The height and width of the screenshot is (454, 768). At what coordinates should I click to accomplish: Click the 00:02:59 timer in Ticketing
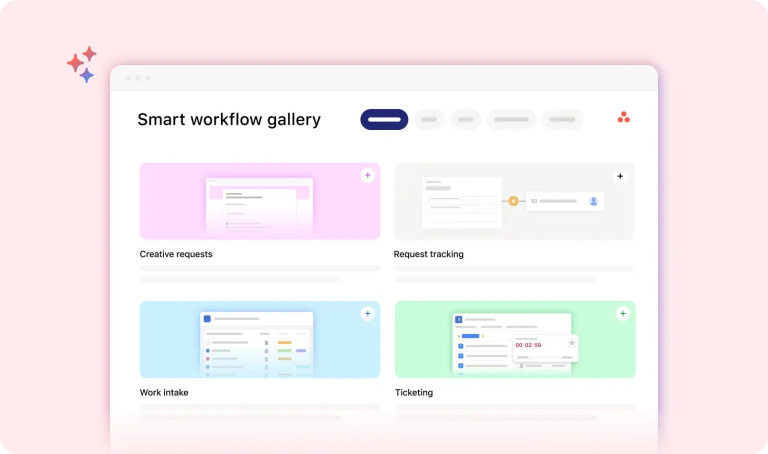[529, 345]
